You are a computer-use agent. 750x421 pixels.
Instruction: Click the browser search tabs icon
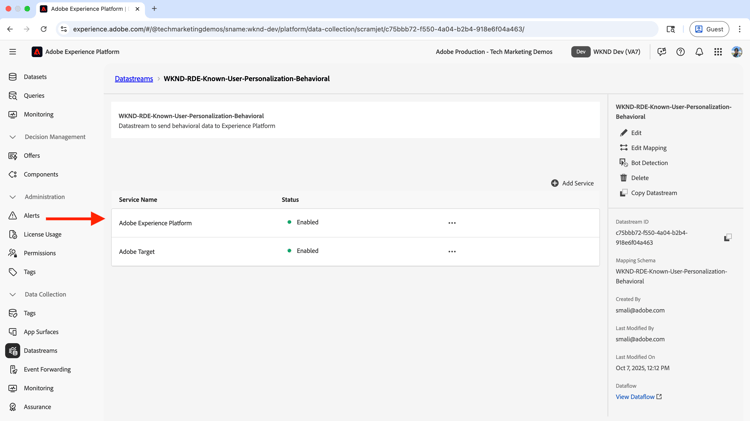pos(671,29)
